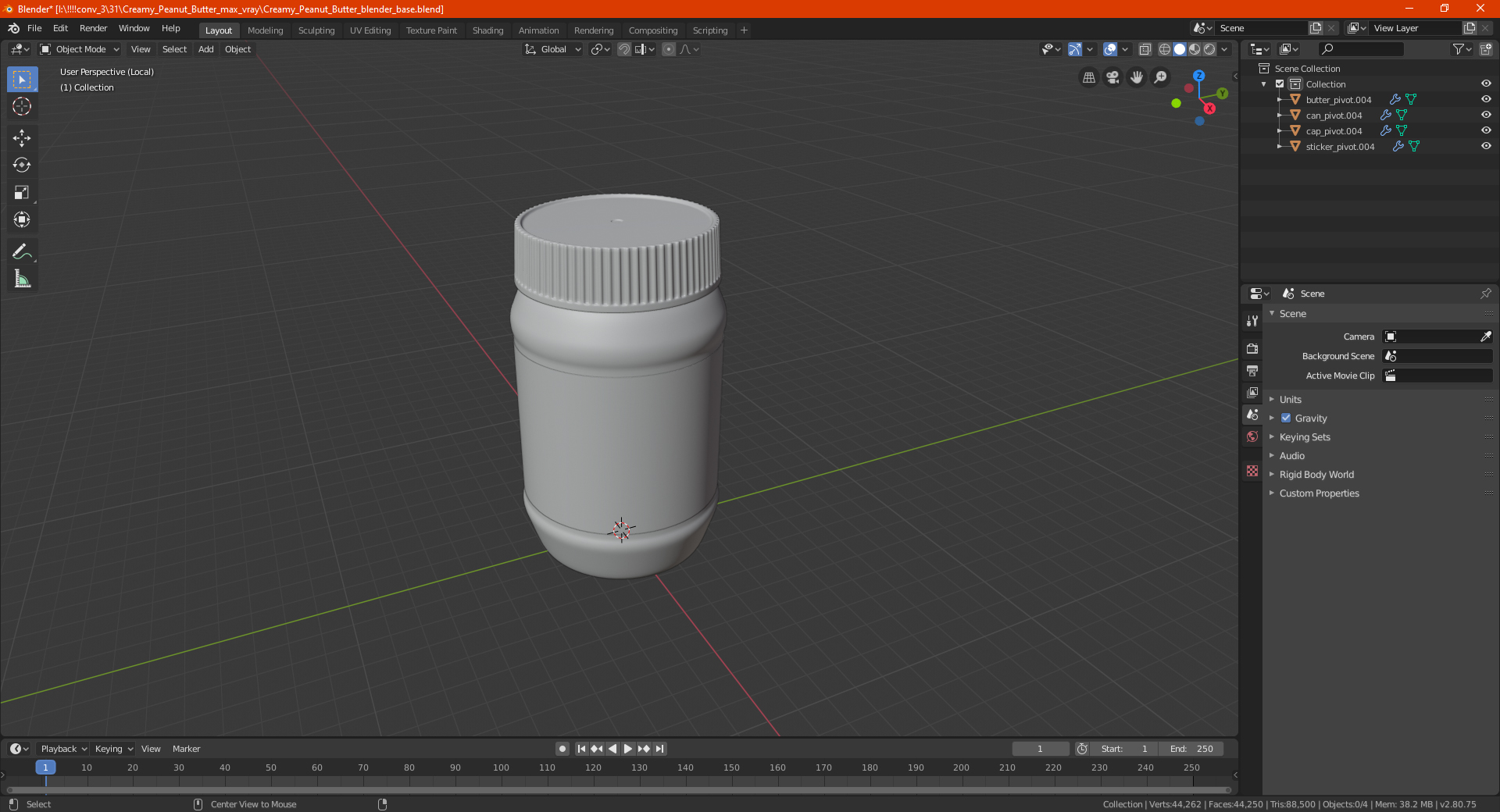
Task: Toggle proportional editing
Action: pos(669,49)
